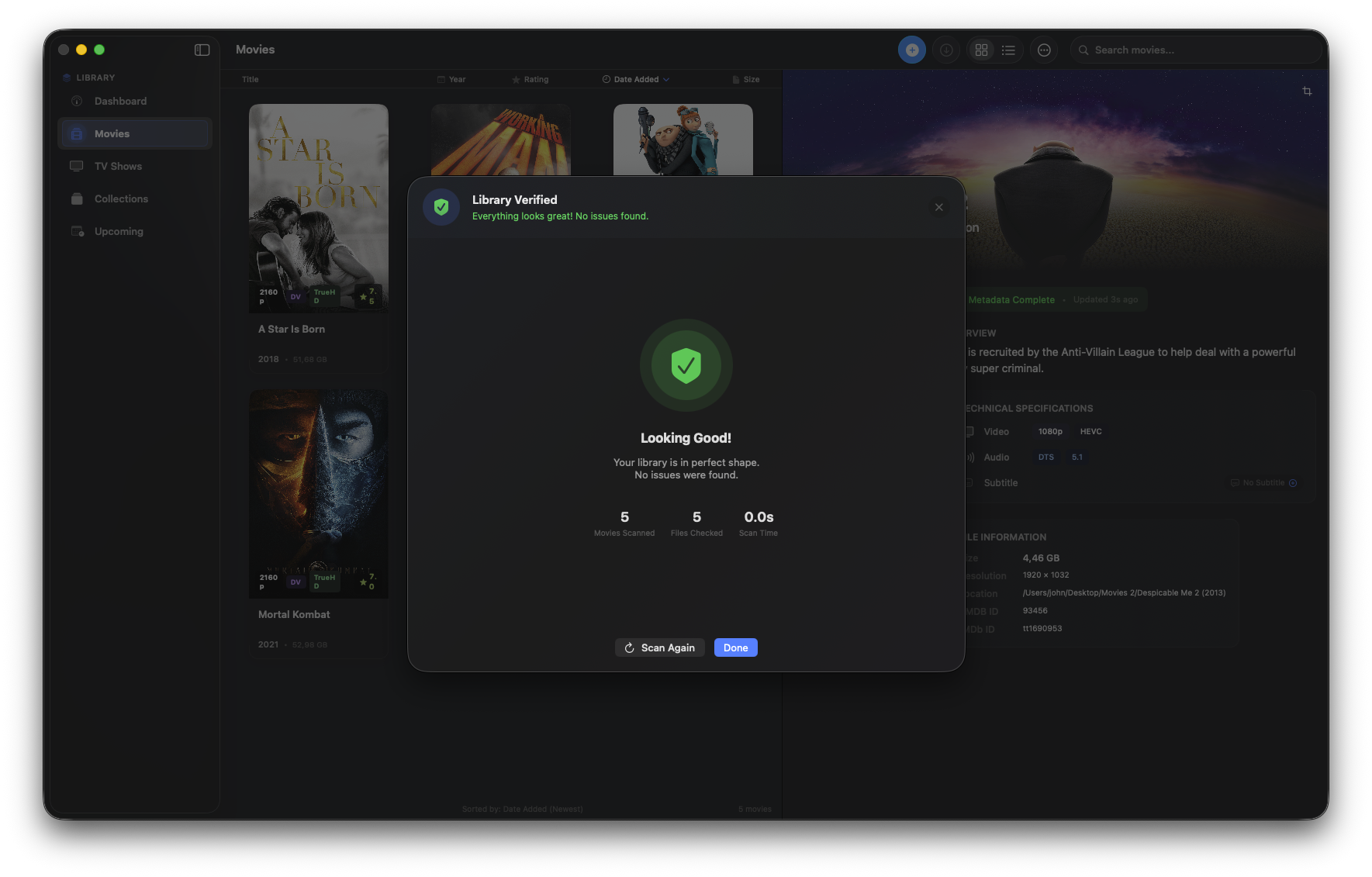Image resolution: width=1372 pixels, height=877 pixels.
Task: Switch to grid view layout
Action: tap(981, 50)
